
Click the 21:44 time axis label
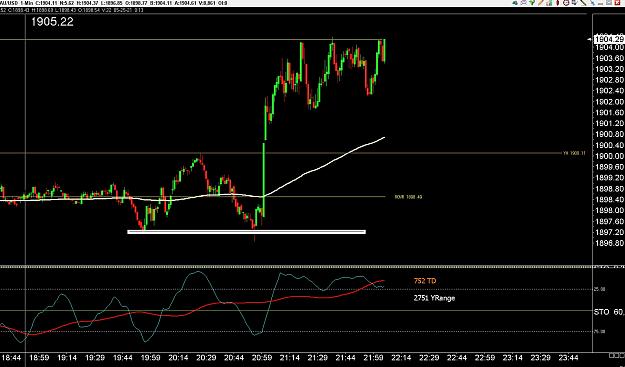345,357
